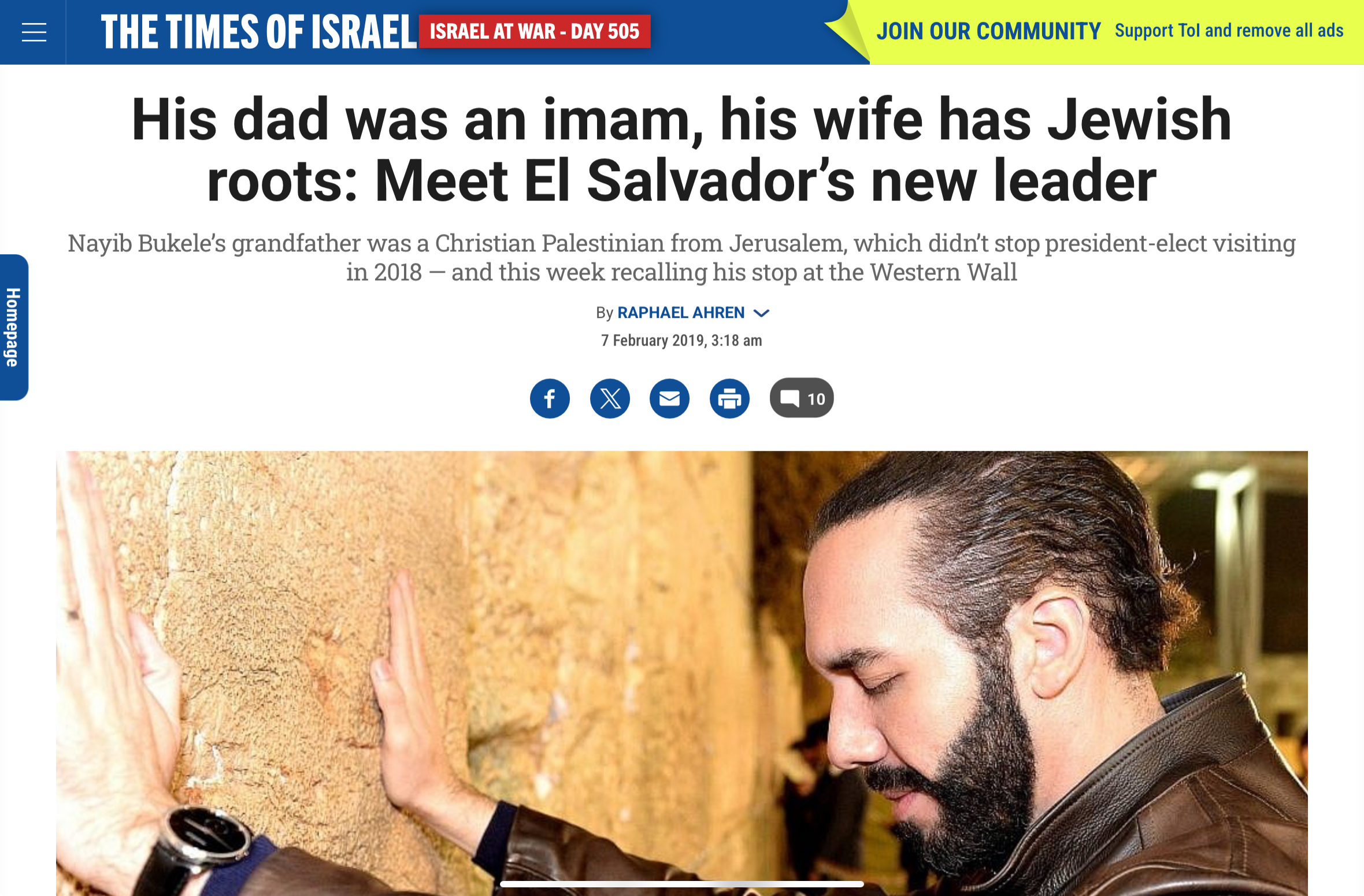The width and height of the screenshot is (1364, 896).
Task: Email this article via envelope icon
Action: pos(669,398)
